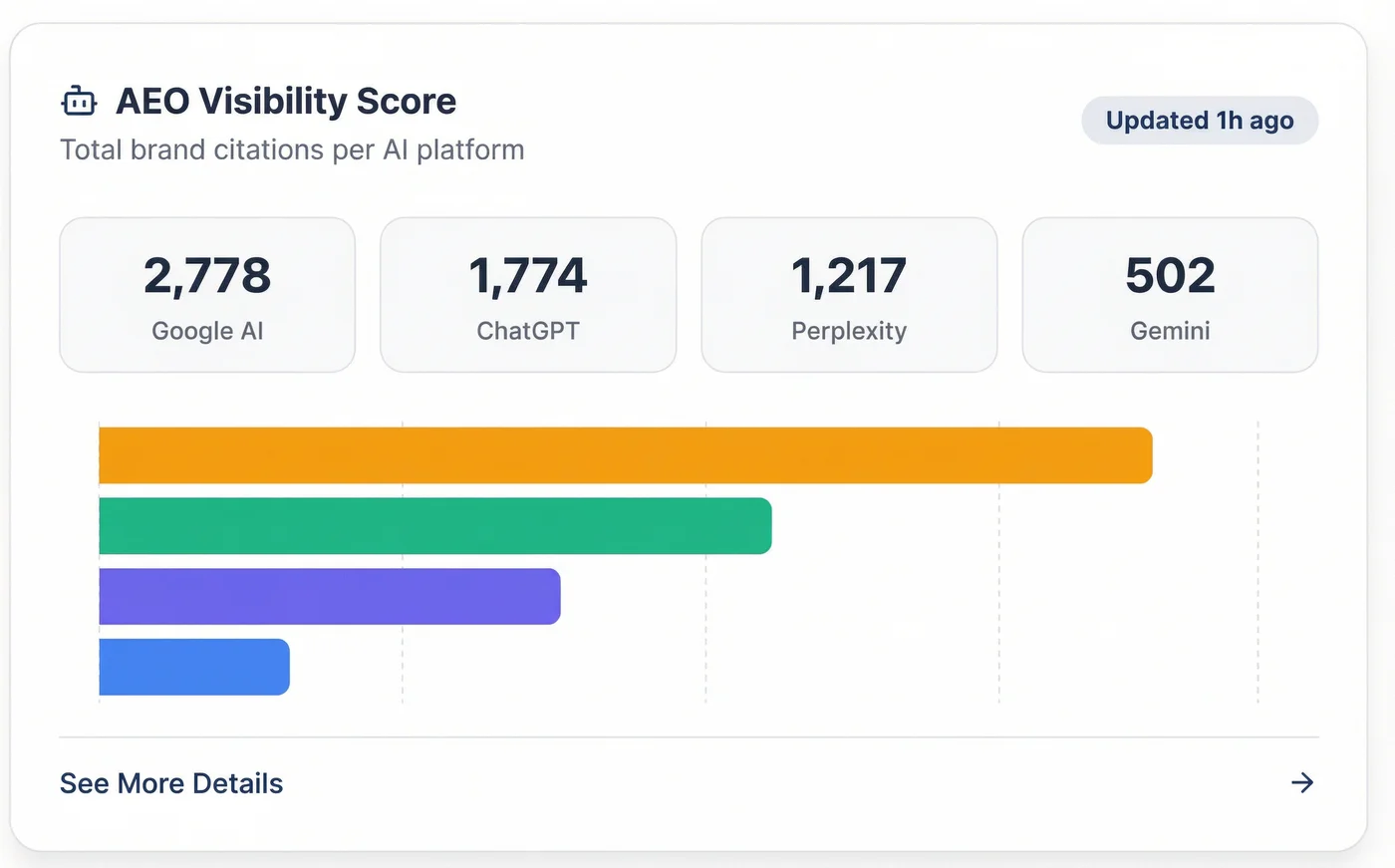Click the blue Gemini bar
Screen dimensions: 1395x868
click(x=194, y=668)
